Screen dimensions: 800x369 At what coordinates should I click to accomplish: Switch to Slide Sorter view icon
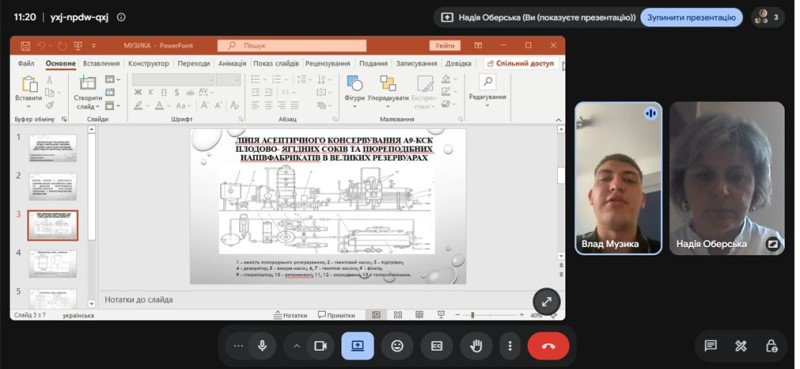[398, 315]
